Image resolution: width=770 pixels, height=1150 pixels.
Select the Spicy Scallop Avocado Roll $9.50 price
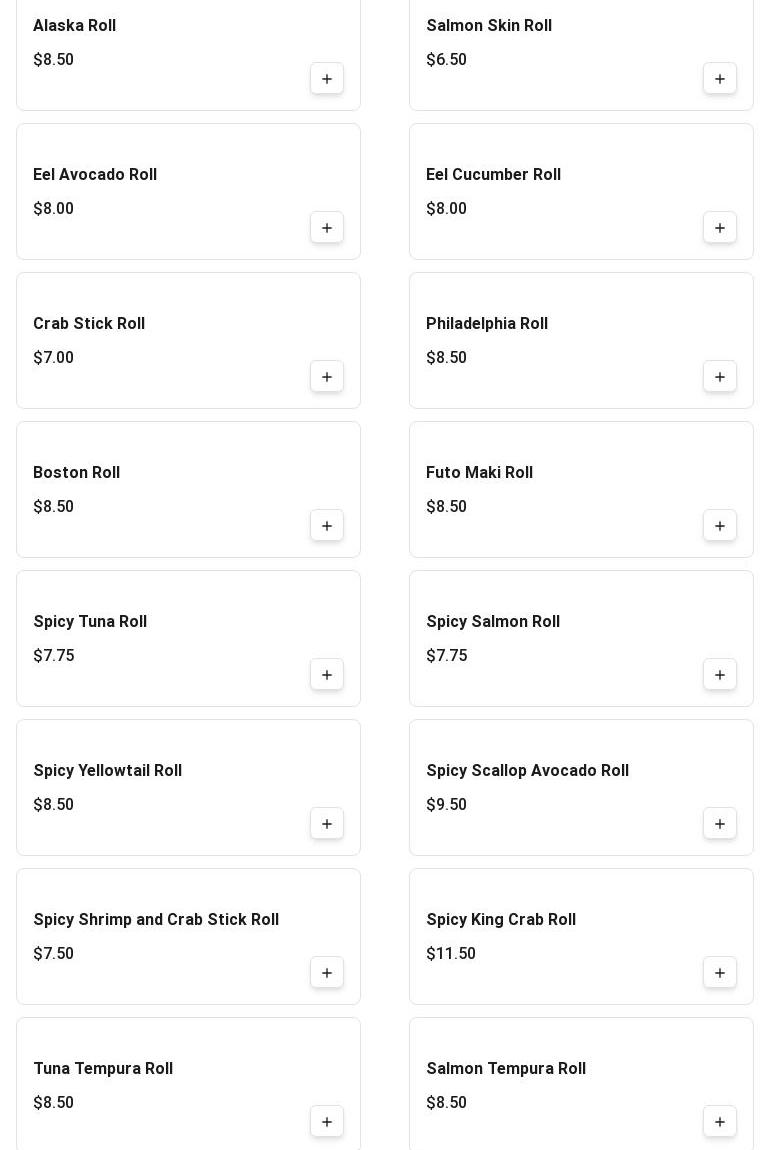tap(447, 805)
